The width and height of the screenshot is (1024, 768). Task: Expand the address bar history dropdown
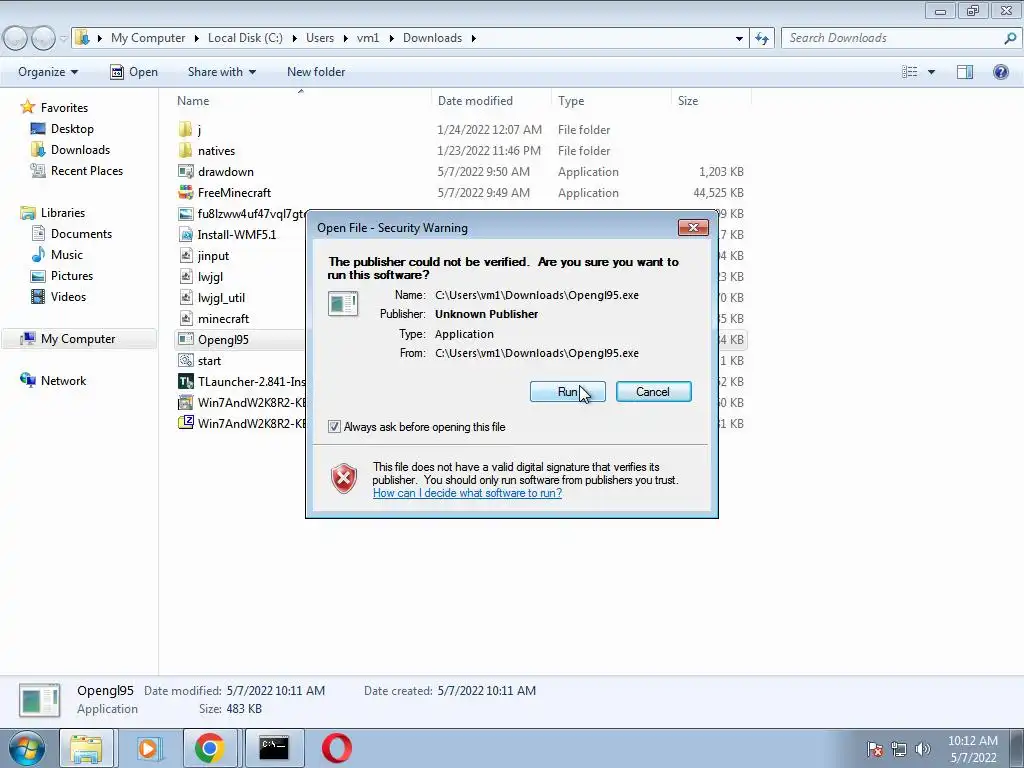(739, 39)
